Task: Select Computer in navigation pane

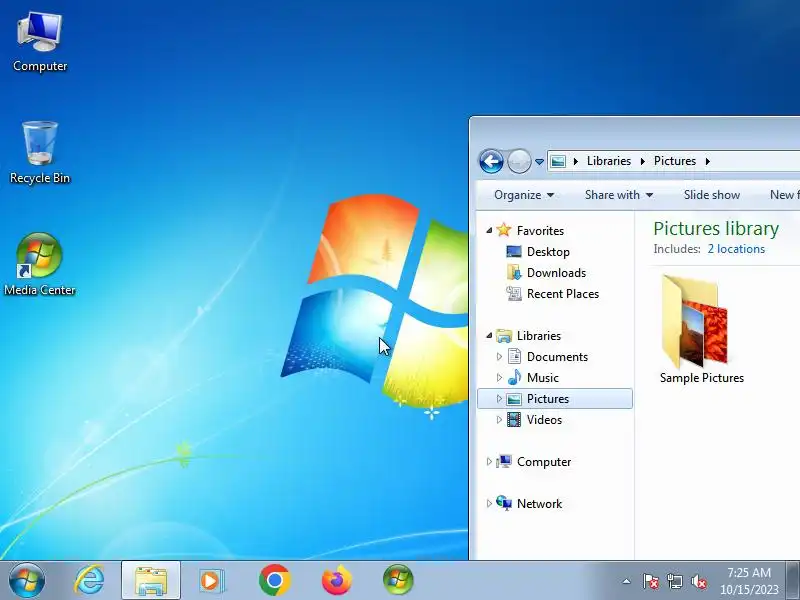Action: pyautogui.click(x=544, y=462)
